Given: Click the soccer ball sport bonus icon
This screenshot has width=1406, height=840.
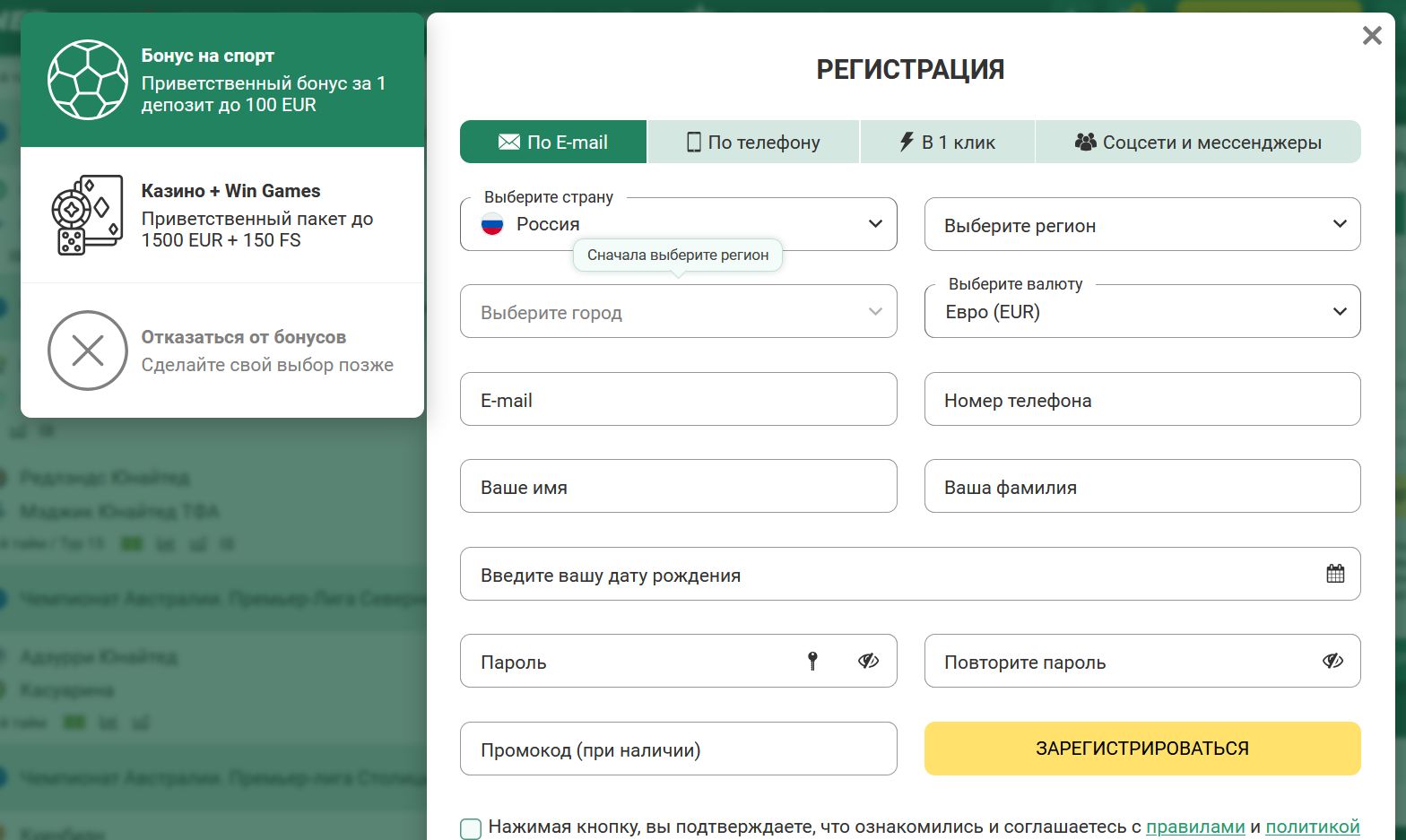Looking at the screenshot, I should click(87, 80).
